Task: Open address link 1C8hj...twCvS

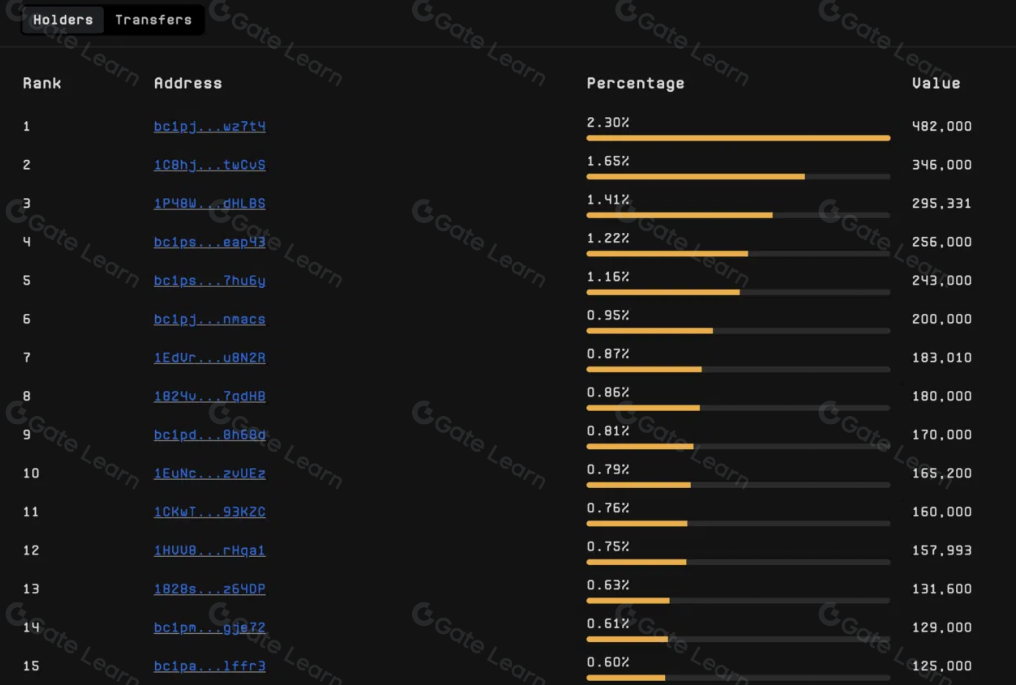Action: (x=210, y=165)
